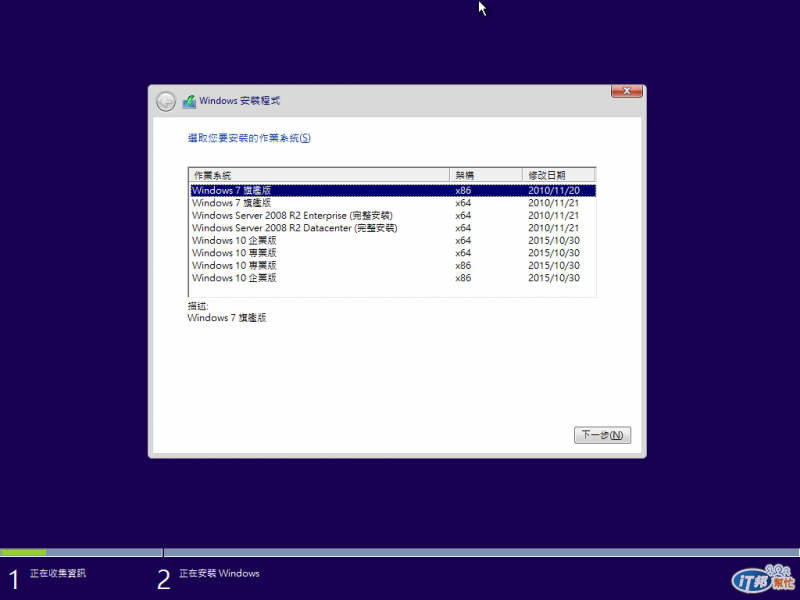Select Windows Server 2008 R2 Enterprise (完整安裝)
This screenshot has height=600, width=800.
click(392, 215)
